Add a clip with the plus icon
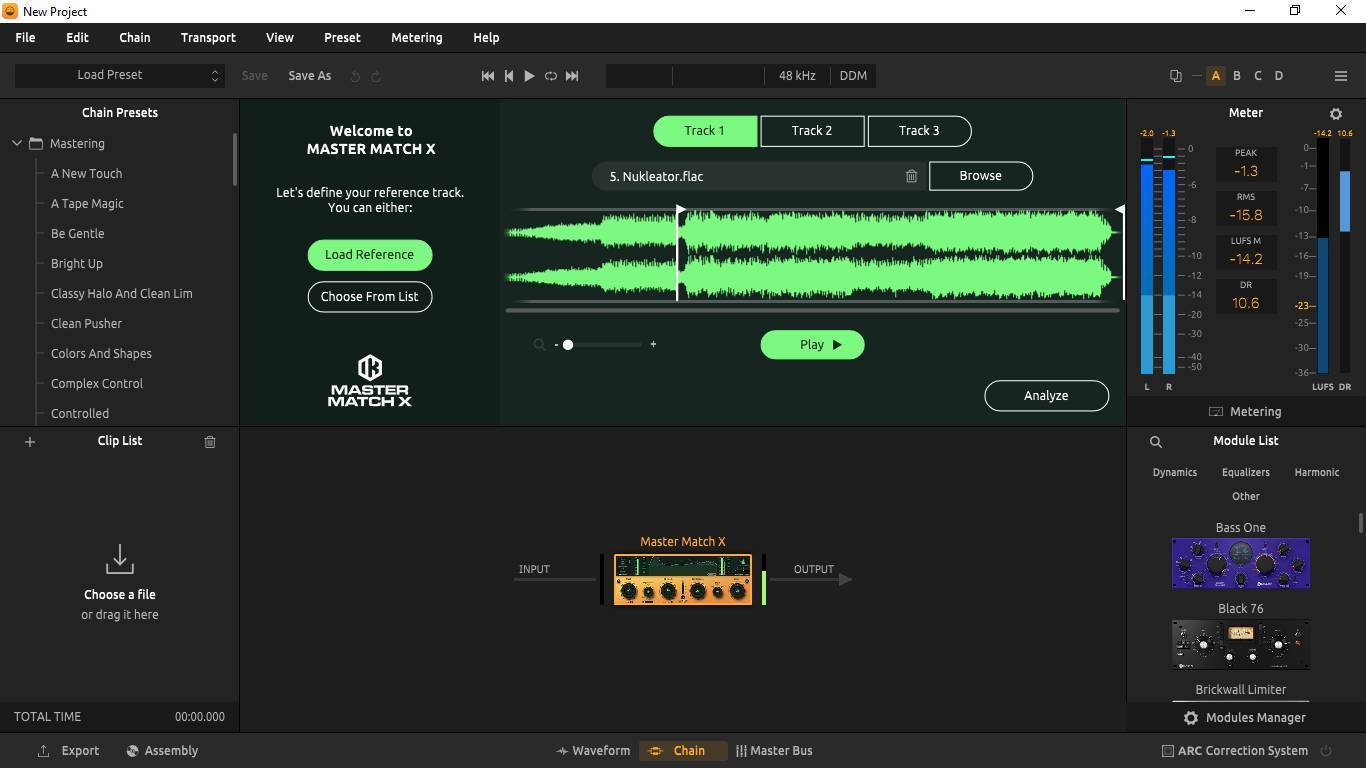The image size is (1366, 768). coord(30,441)
